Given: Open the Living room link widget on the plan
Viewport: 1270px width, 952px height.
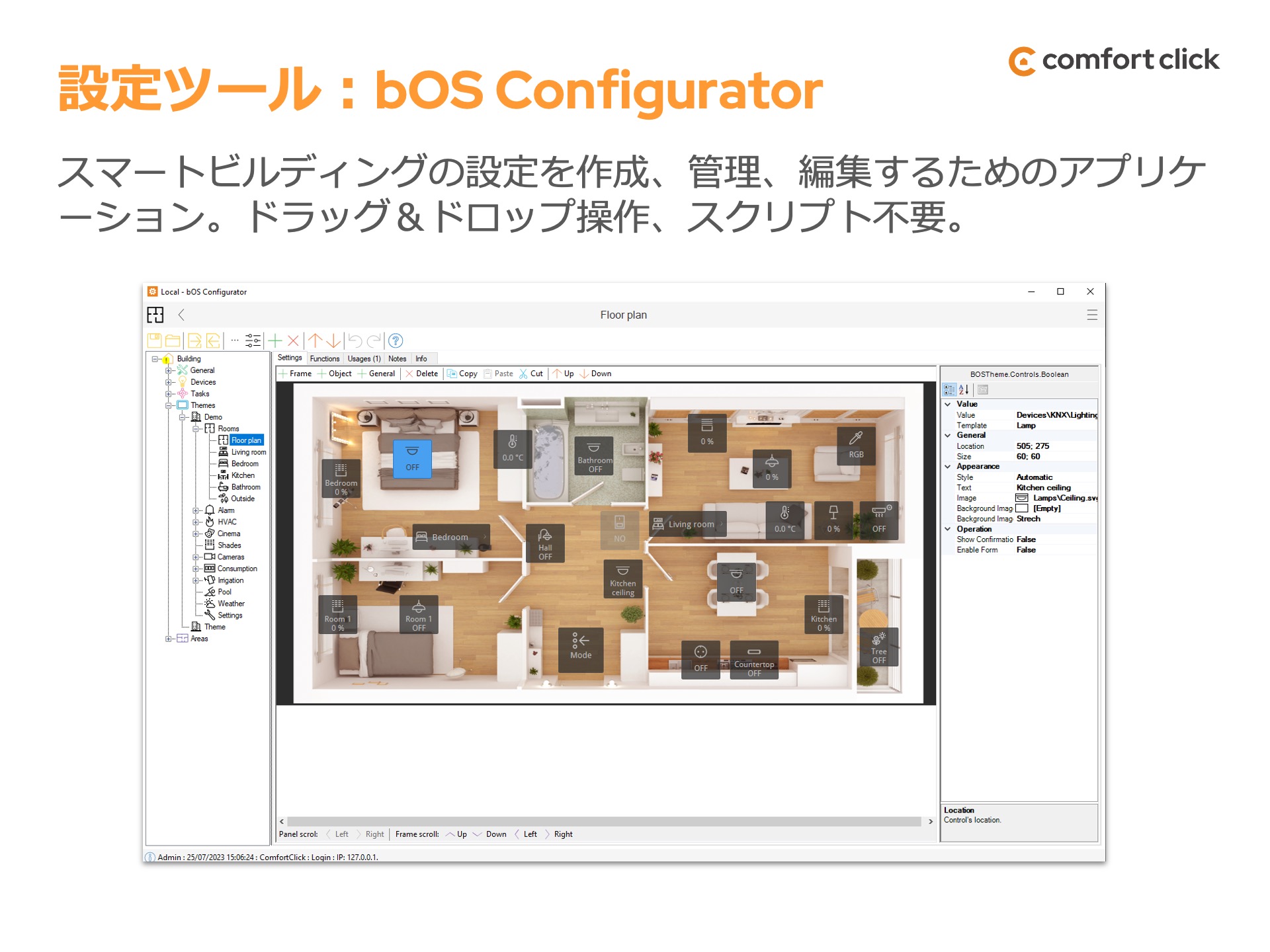Looking at the screenshot, I should click(x=689, y=524).
